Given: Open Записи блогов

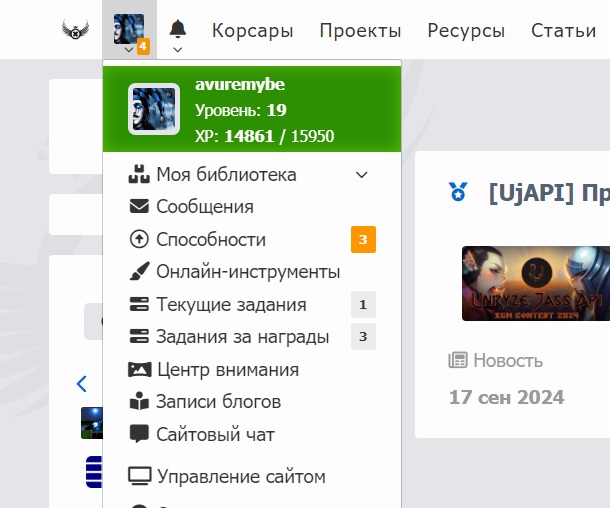Looking at the screenshot, I should coord(219,402).
